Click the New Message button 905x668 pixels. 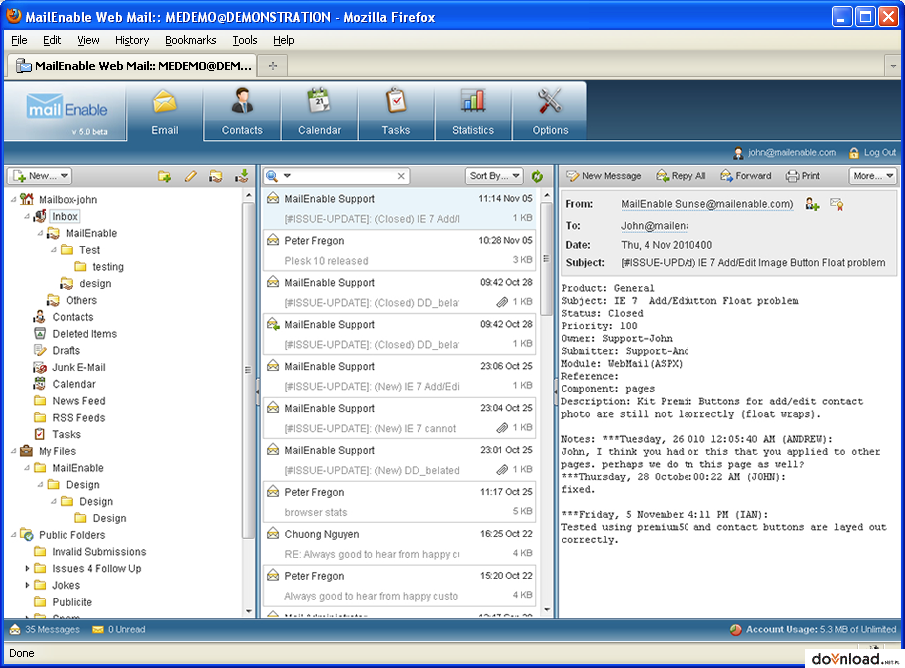(x=604, y=176)
